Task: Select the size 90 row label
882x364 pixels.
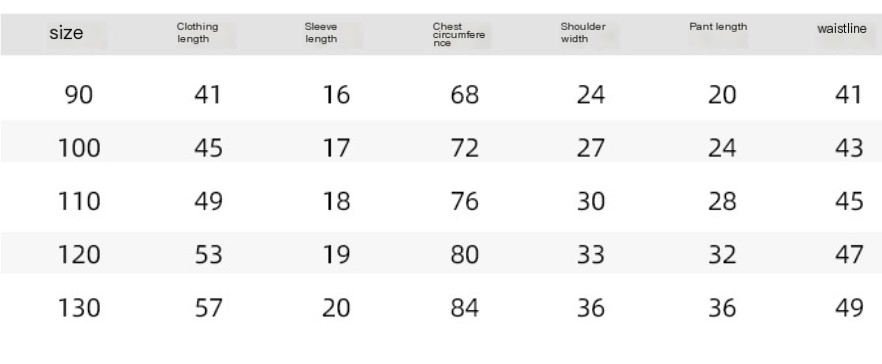Action: point(79,95)
